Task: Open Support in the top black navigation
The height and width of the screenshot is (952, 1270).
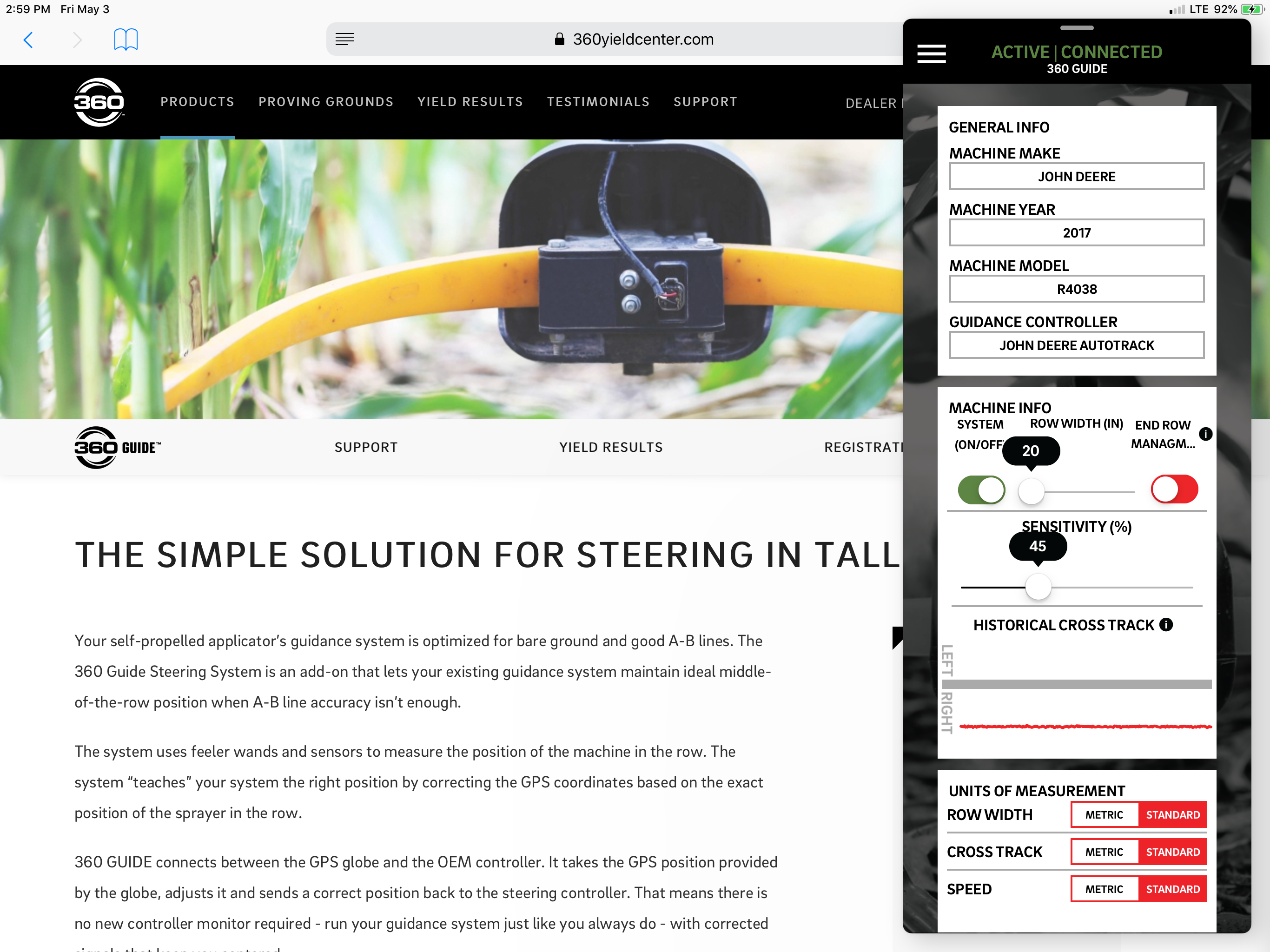Action: pos(705,102)
